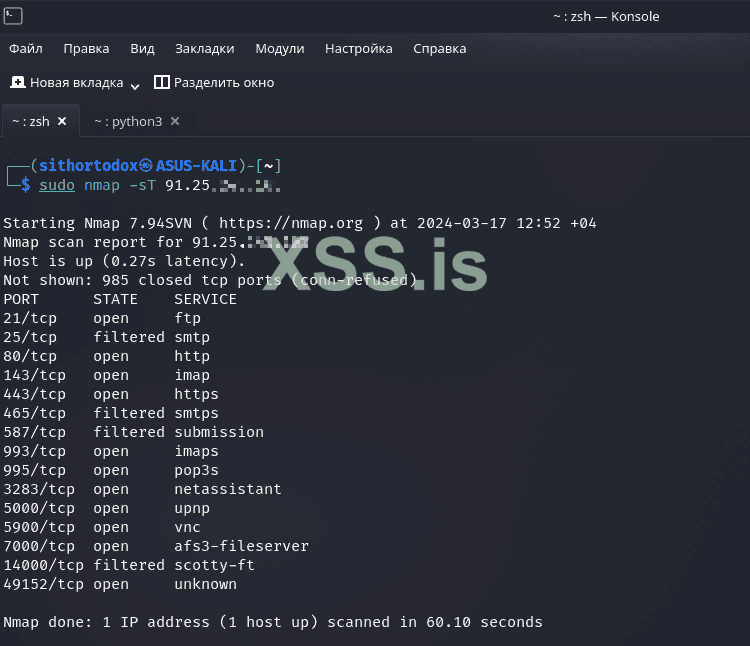Open the Настройка menu
The height and width of the screenshot is (646, 750).
[359, 49]
